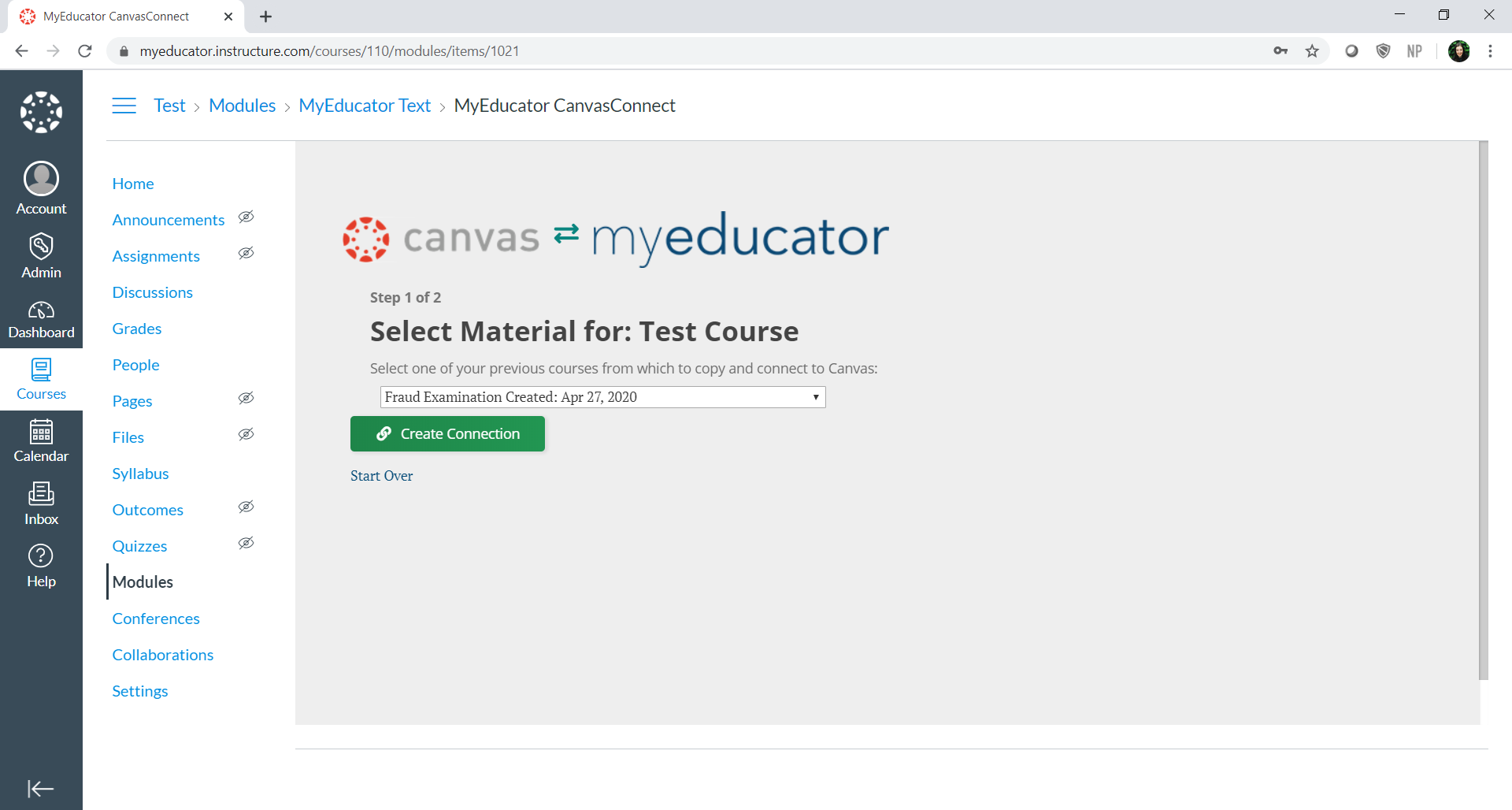This screenshot has width=1512, height=810.
Task: Click the hidden-eye icon beside Announcements
Action: point(246,217)
